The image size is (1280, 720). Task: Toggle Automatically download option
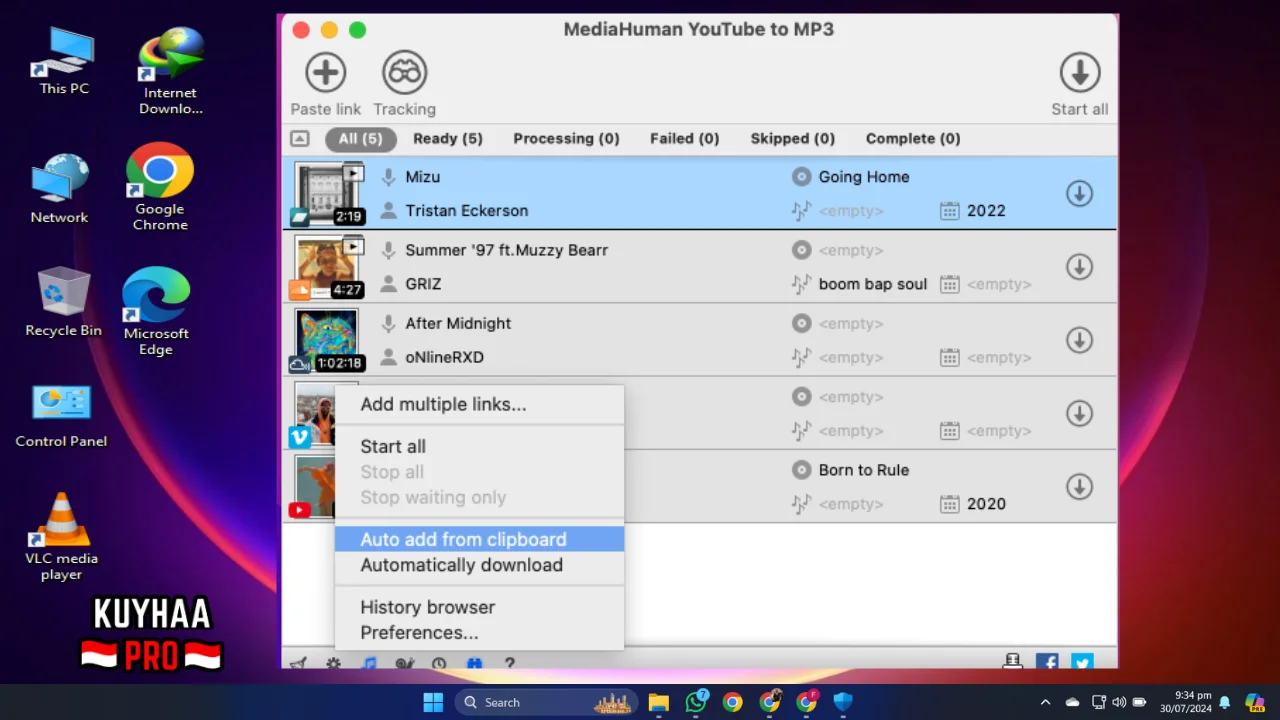coord(479,565)
